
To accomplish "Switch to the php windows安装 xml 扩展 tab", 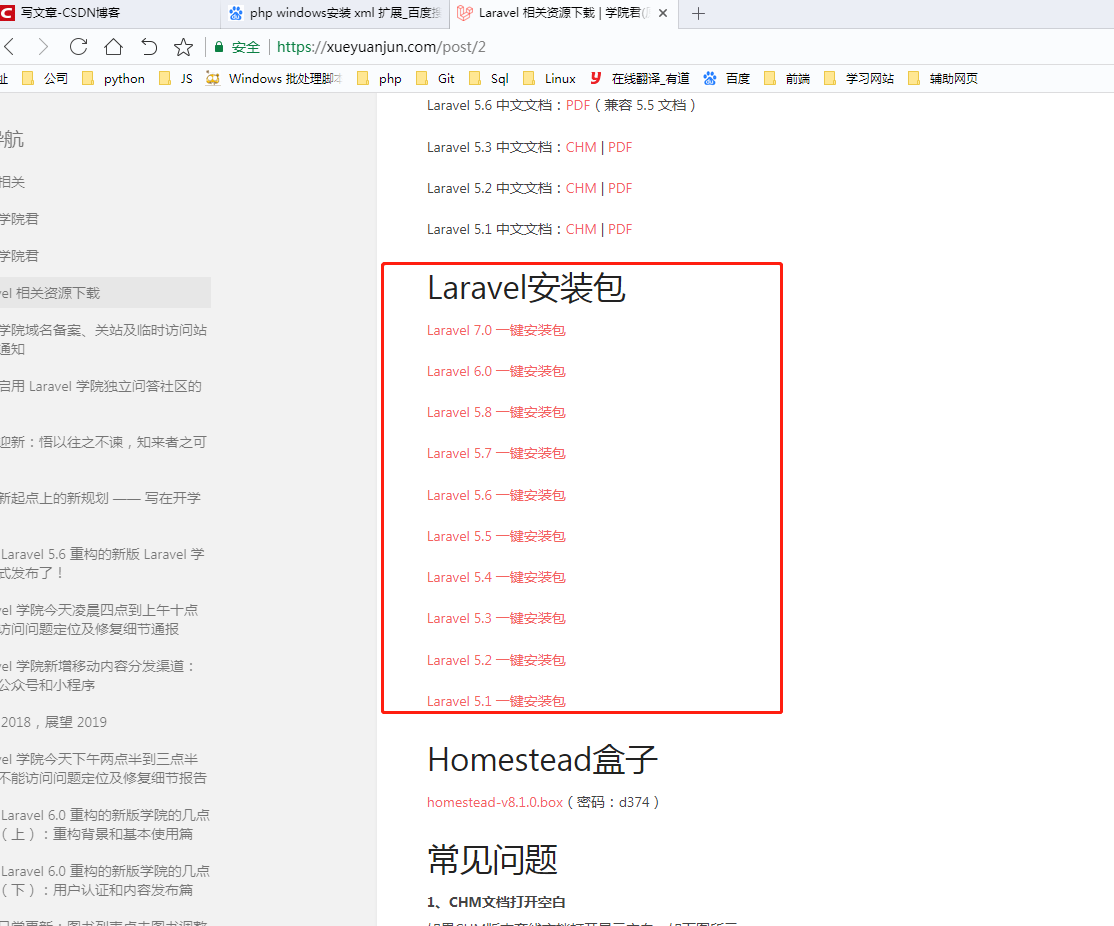I will (335, 13).
